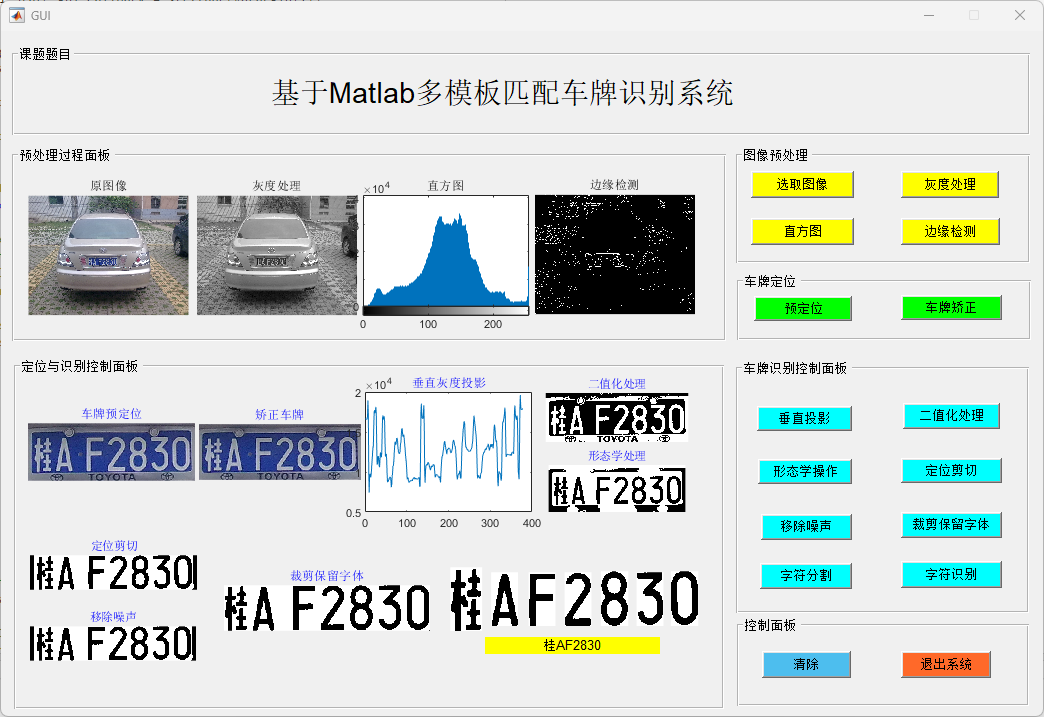Screen dimensions: 1044x717
Task: Click the edge detection result image
Action: [614, 254]
